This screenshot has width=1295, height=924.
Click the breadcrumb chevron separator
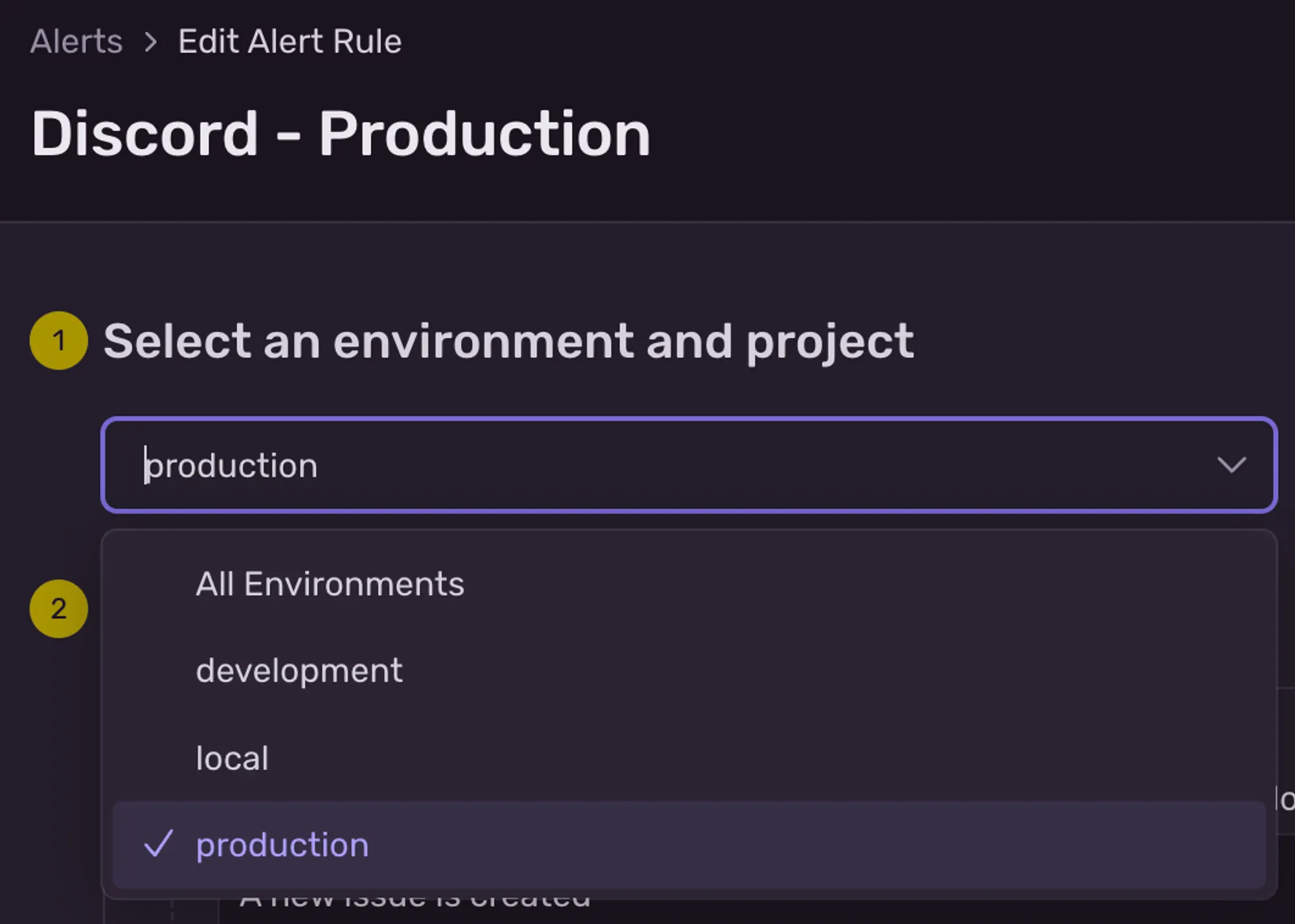click(151, 43)
